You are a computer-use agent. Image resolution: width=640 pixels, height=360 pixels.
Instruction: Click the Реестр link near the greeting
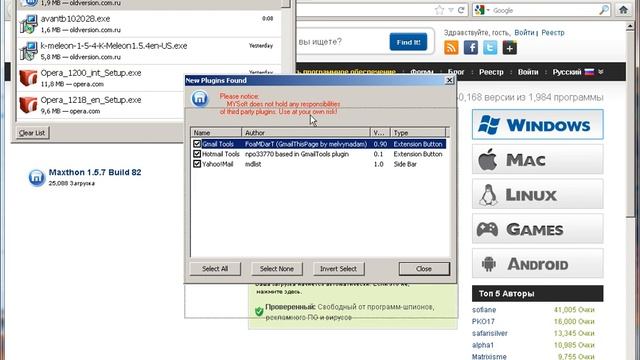click(553, 32)
